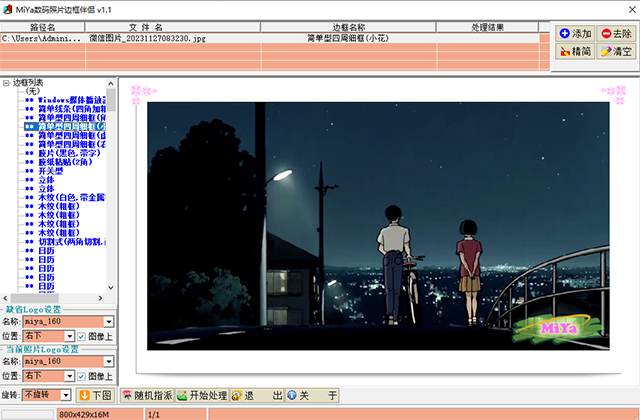This screenshot has width=640, height=420.
Task: Go to next picture with 下图
Action: pyautogui.click(x=96, y=395)
